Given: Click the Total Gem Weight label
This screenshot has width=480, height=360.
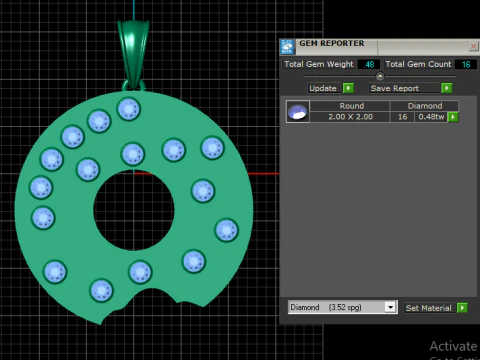Looking at the screenshot, I should click(x=318, y=64).
